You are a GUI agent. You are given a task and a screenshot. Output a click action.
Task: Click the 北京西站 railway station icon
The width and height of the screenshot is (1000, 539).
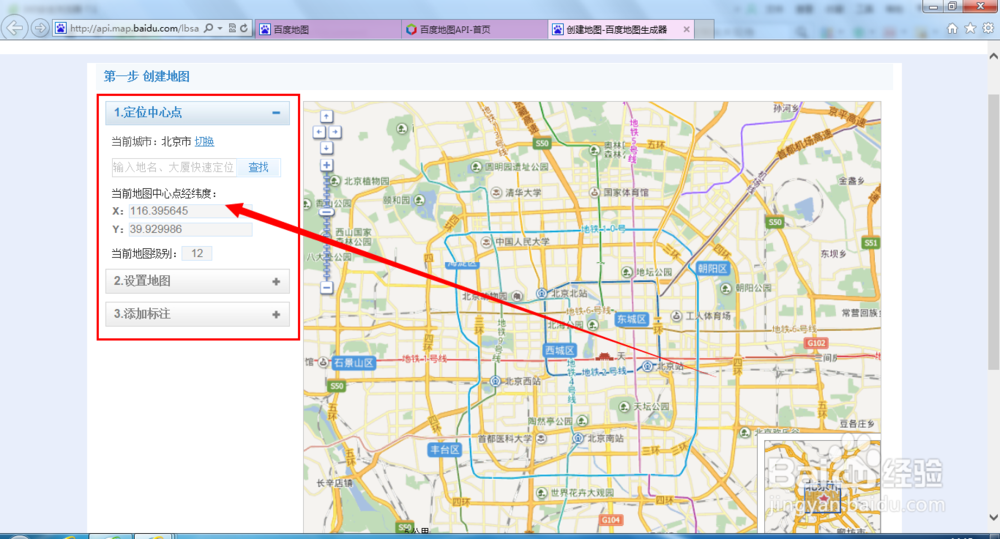496,381
